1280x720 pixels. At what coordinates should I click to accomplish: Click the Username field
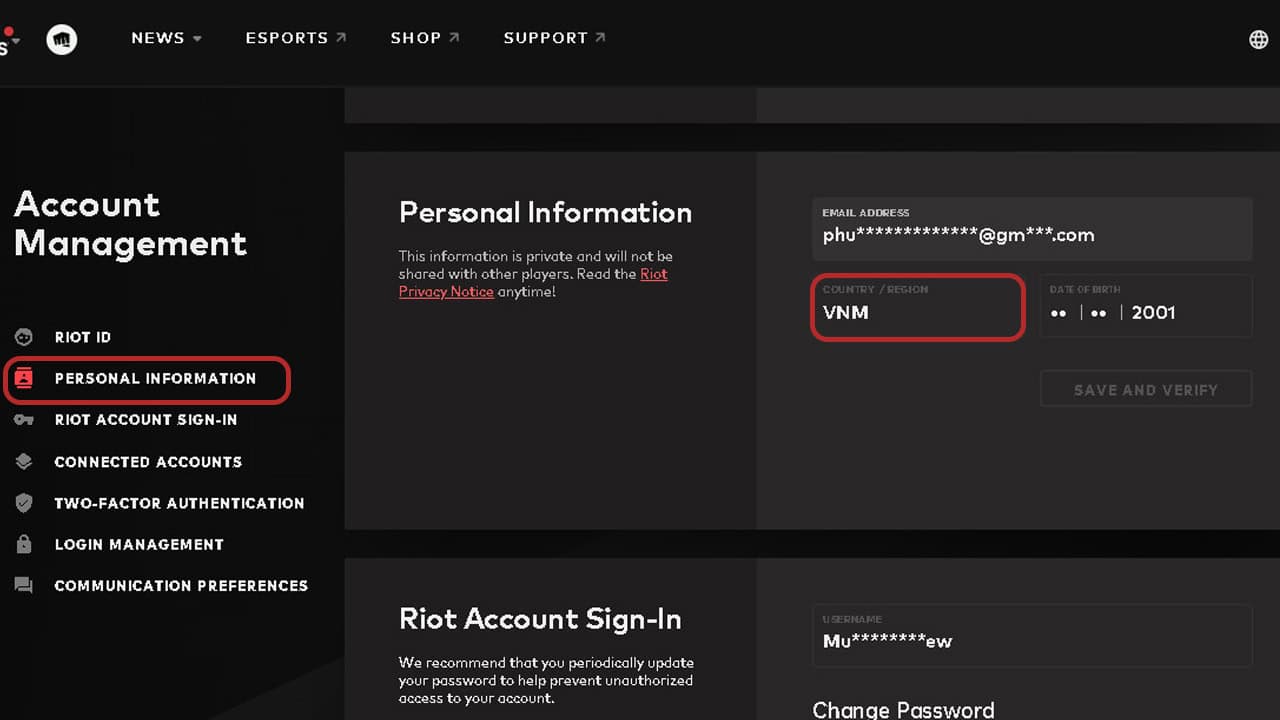[x=1032, y=635]
